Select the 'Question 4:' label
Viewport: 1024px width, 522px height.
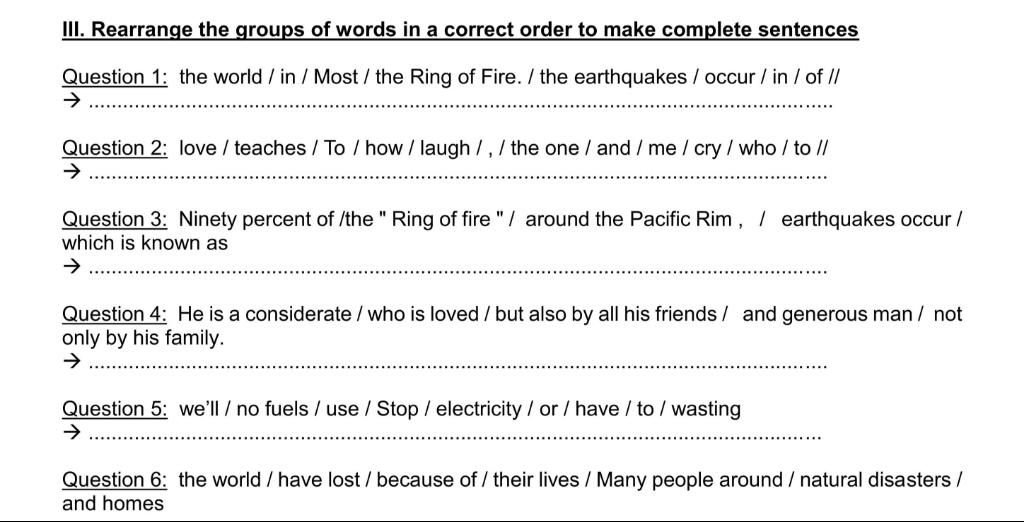tap(116, 315)
